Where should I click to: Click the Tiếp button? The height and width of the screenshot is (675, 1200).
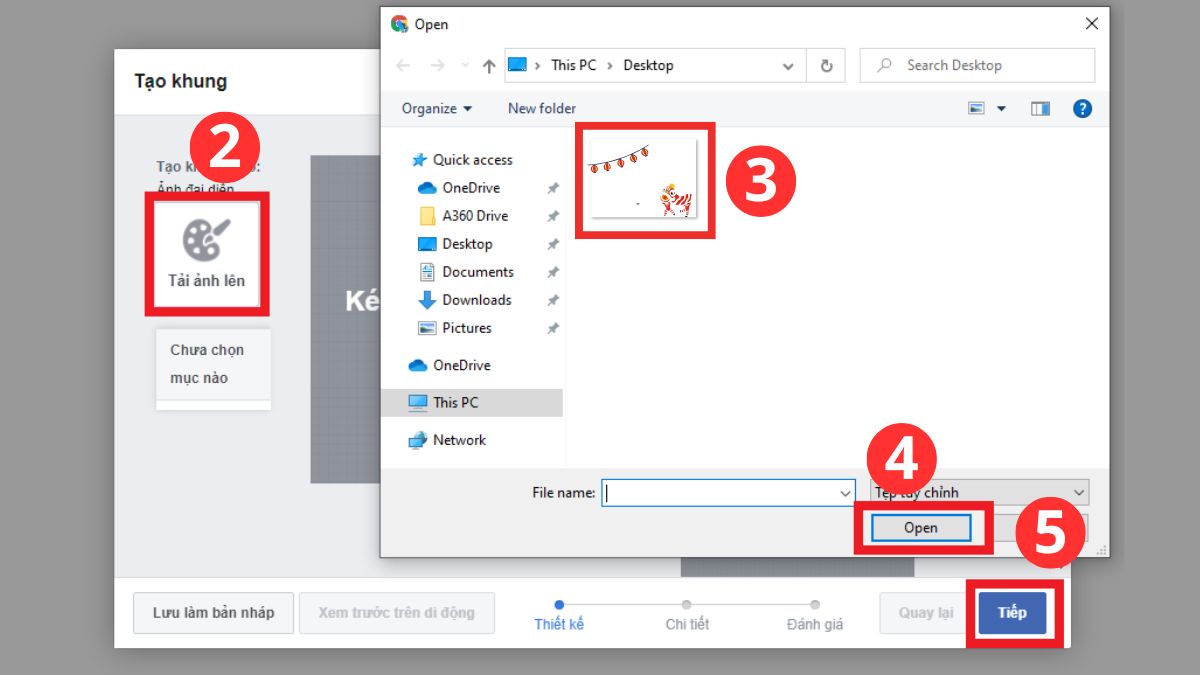pos(1013,613)
